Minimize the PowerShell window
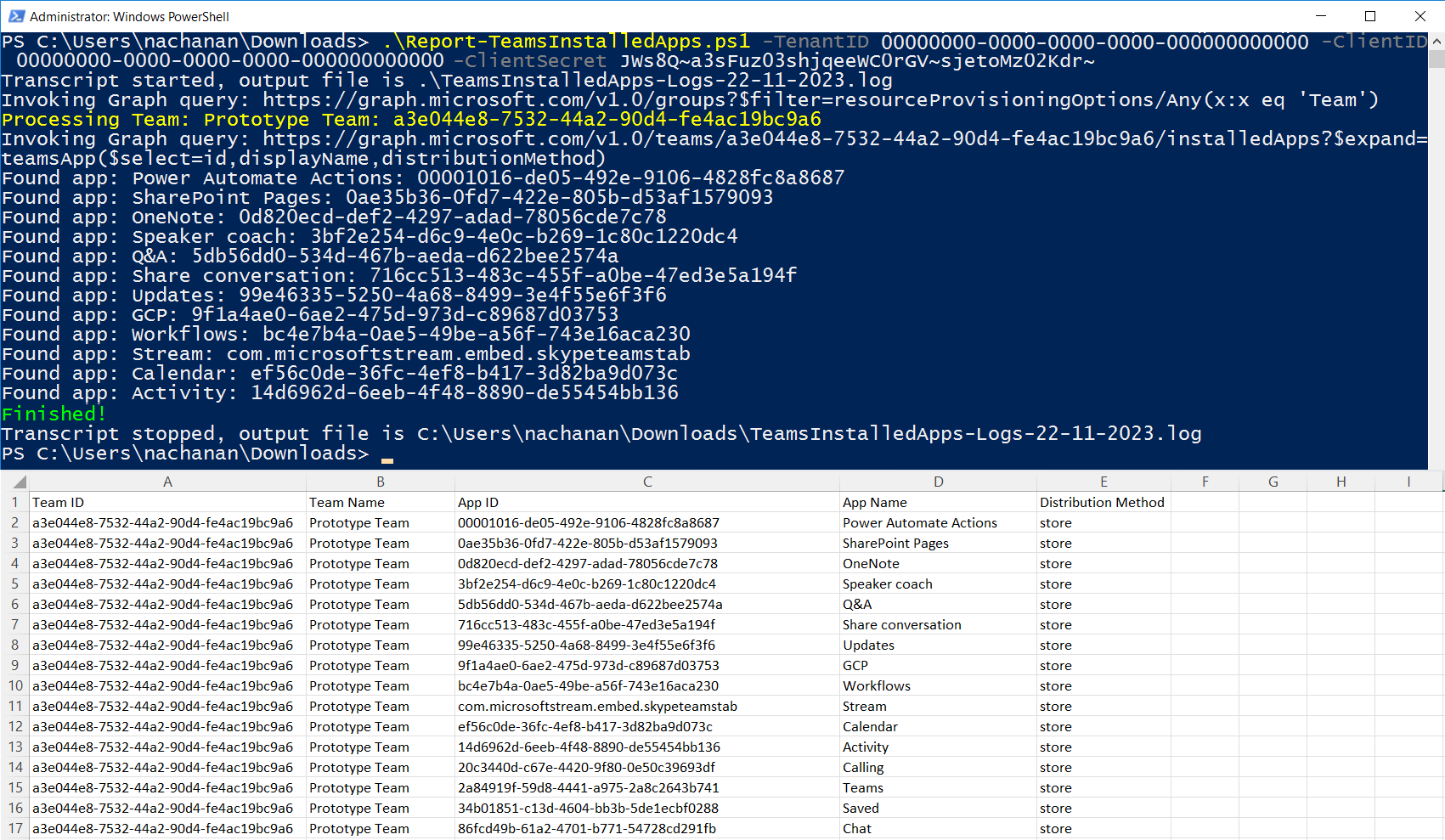Viewport: 1445px width, 840px height. click(x=1321, y=16)
